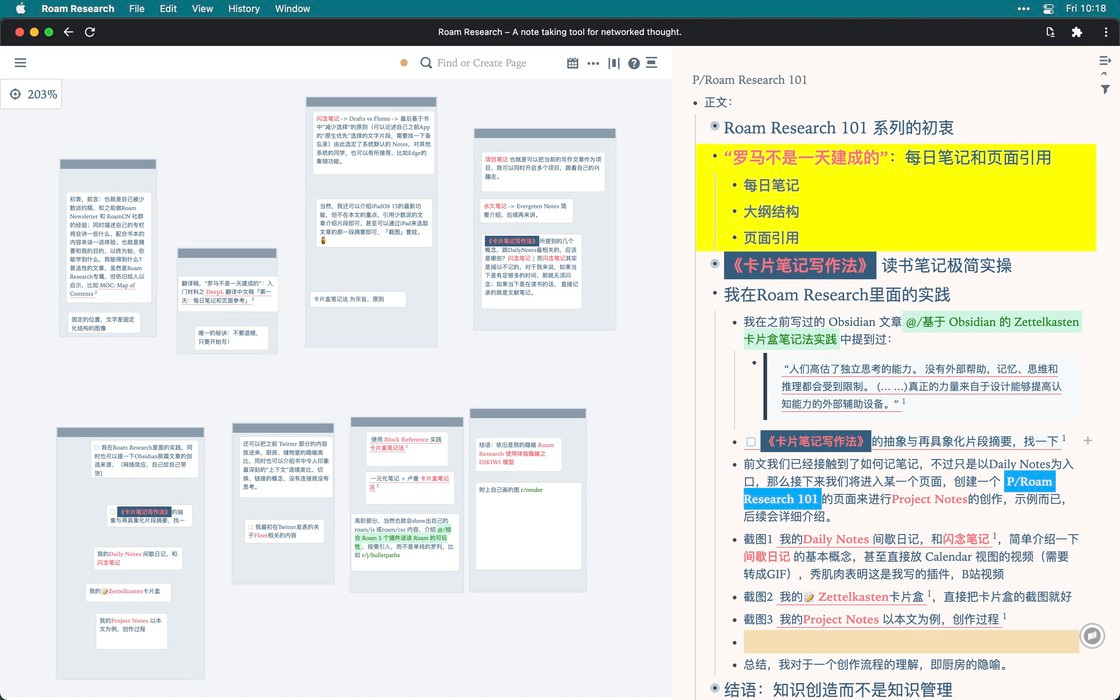
Task: Open the File menu
Action: coord(136,9)
